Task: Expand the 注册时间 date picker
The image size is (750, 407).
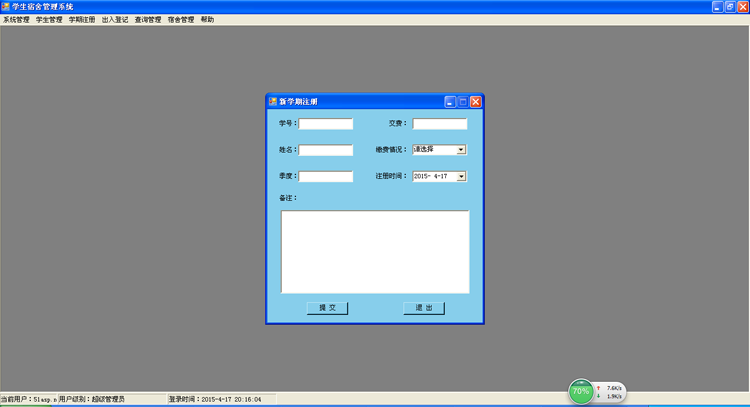Action: [x=461, y=177]
